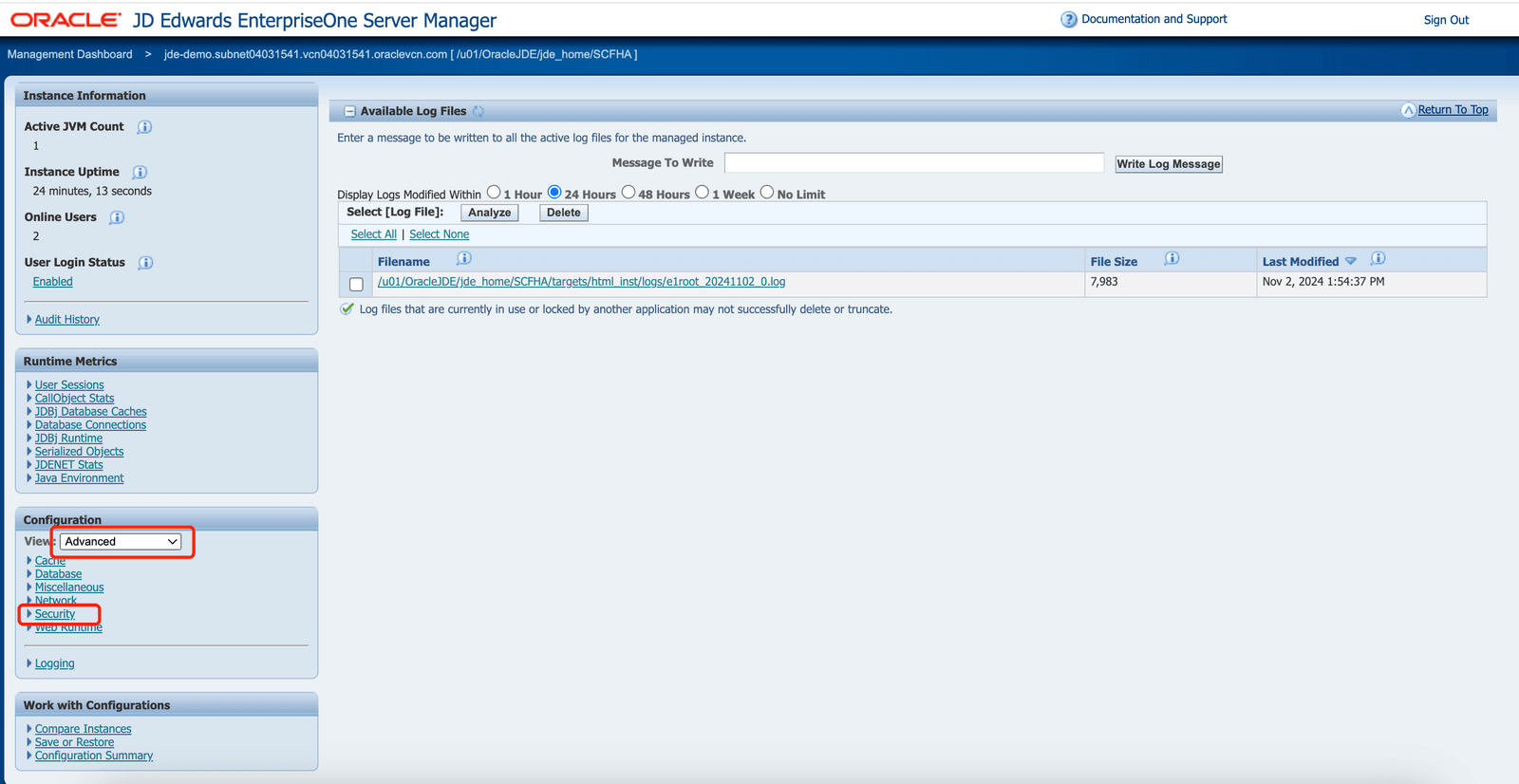Screen dimensions: 1519x784
Task: Check the e1root log file checkbox
Action: 356,284
